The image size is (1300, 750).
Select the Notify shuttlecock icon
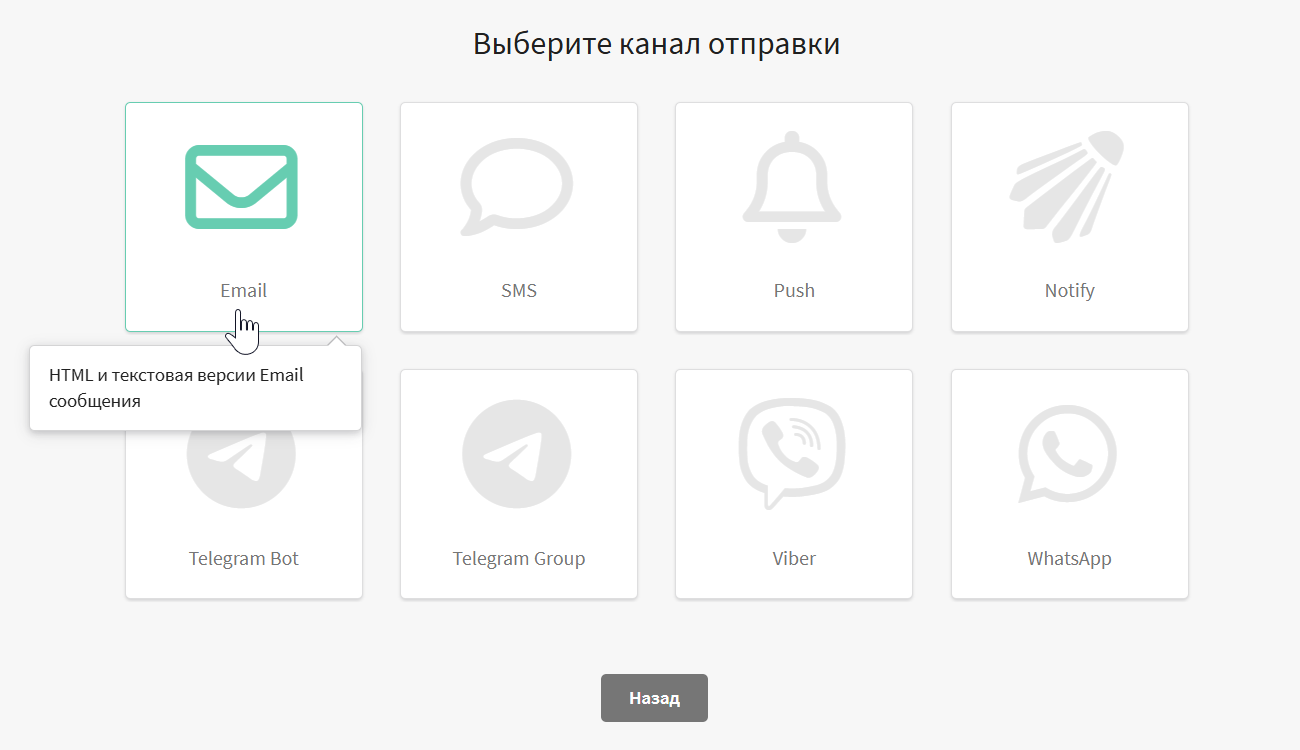pos(1067,187)
